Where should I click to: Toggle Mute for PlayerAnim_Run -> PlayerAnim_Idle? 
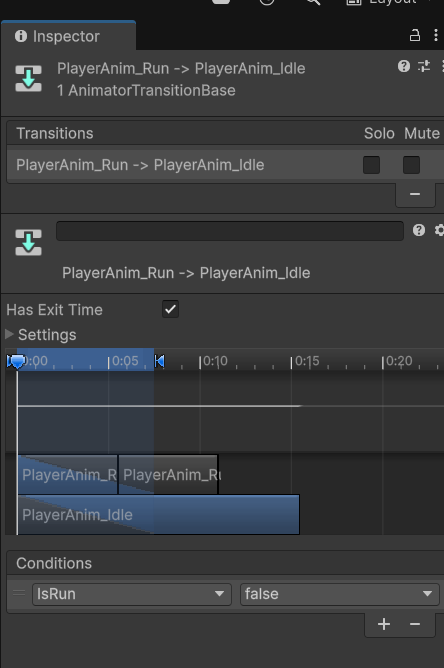(x=411, y=165)
